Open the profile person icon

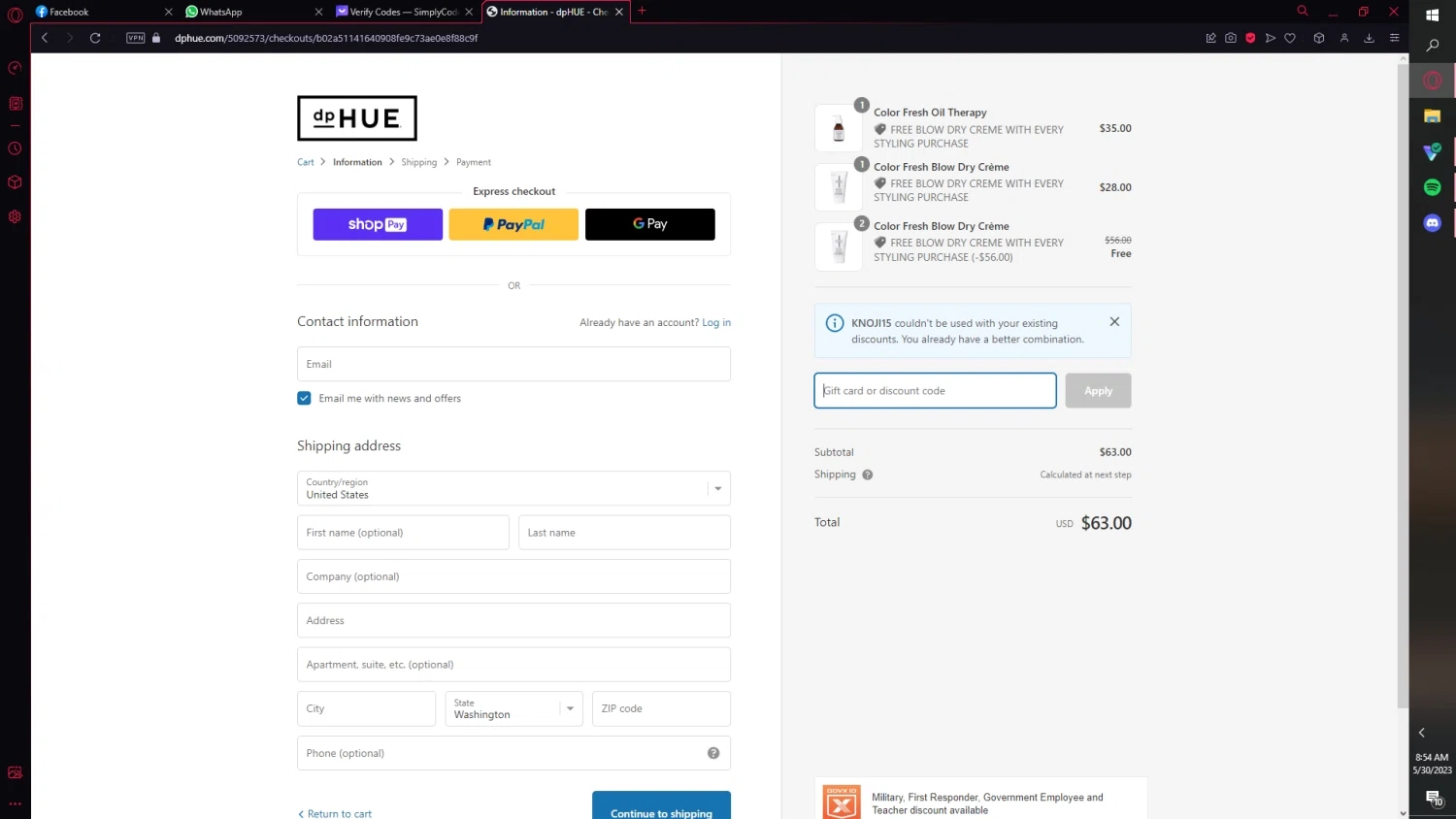coord(1344,38)
